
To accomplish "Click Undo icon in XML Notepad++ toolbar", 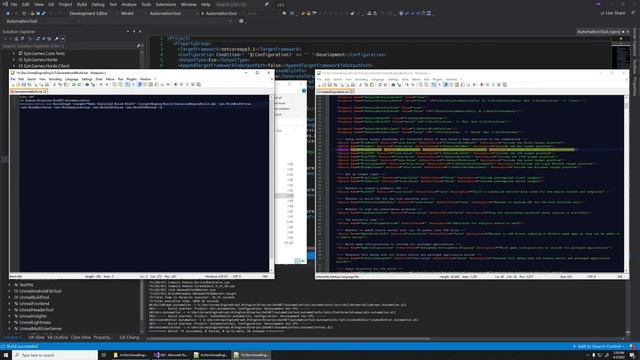I will click(x=380, y=85).
